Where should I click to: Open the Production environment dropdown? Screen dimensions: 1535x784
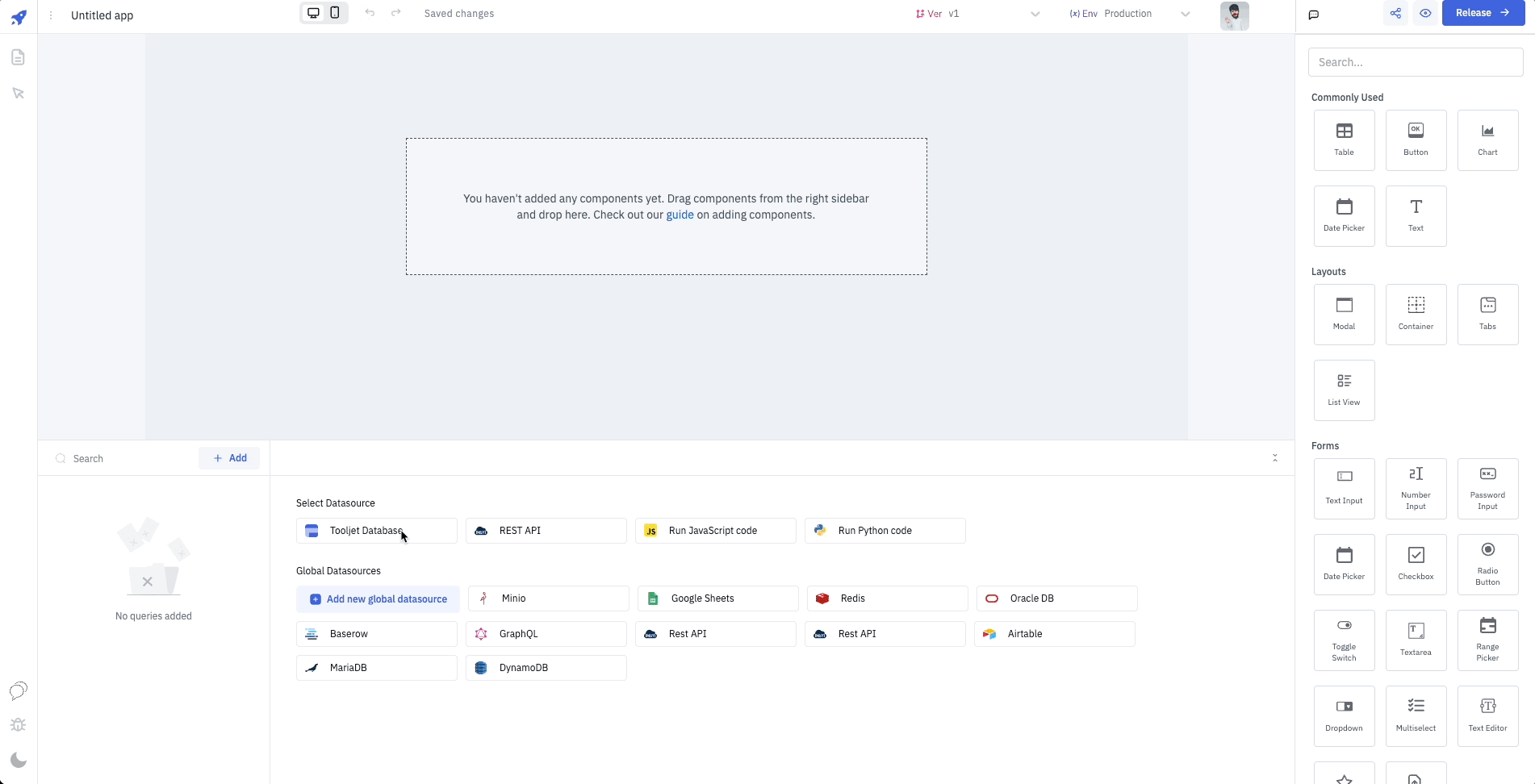tap(1185, 14)
